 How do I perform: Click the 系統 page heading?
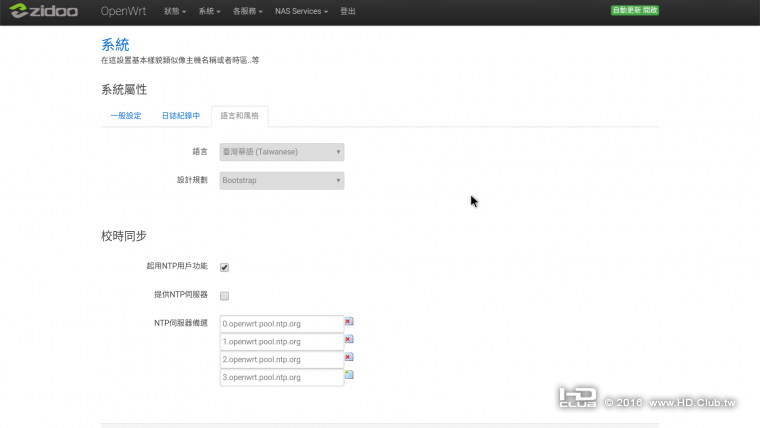pos(115,45)
